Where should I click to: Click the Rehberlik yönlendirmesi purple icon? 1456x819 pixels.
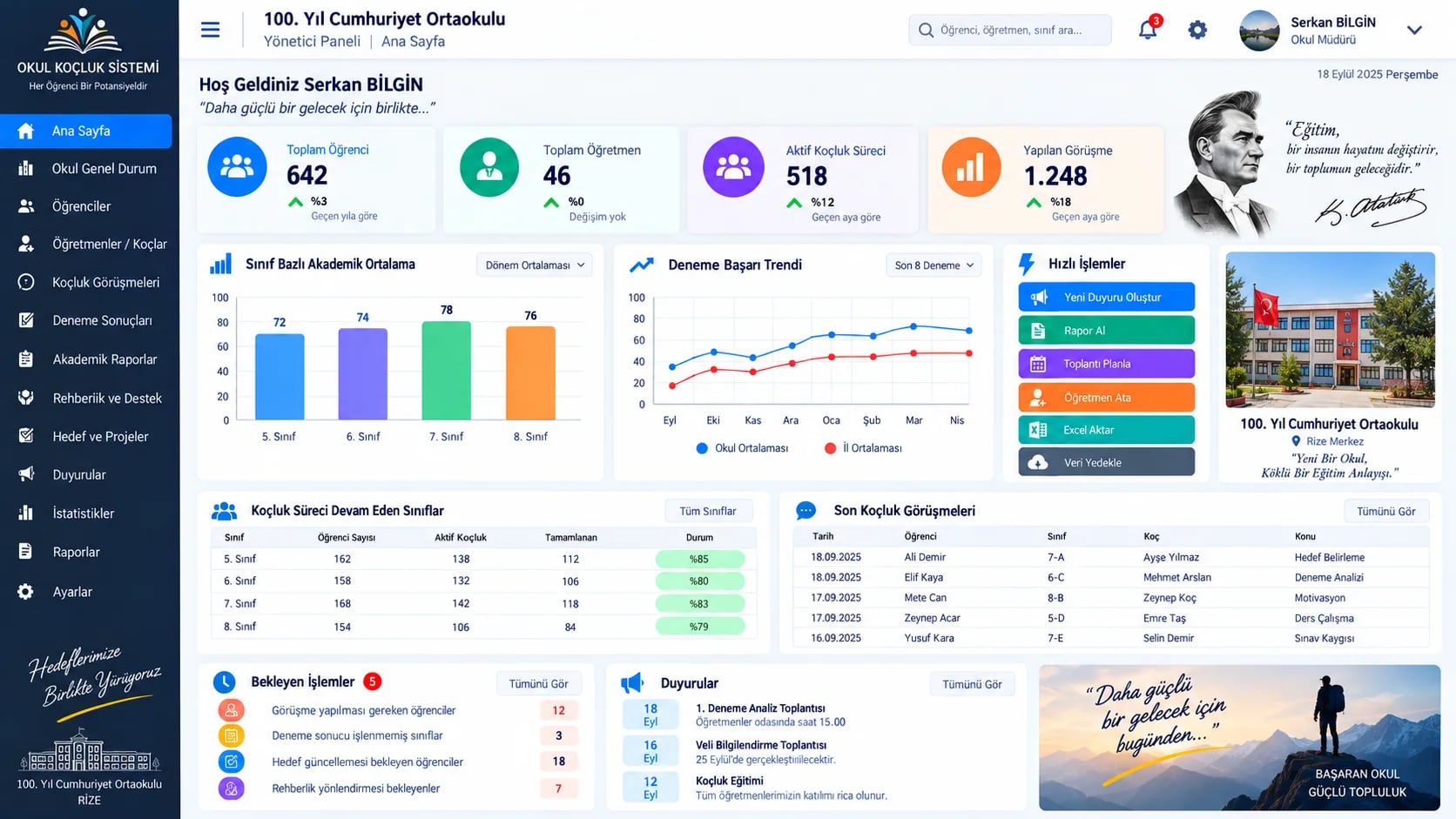[x=231, y=789]
